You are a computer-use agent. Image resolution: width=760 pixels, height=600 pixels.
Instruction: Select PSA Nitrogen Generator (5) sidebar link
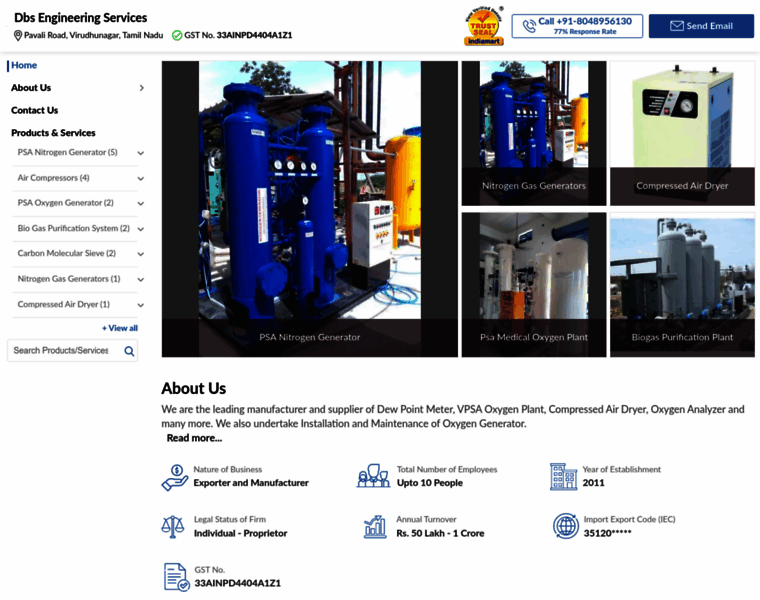point(67,152)
